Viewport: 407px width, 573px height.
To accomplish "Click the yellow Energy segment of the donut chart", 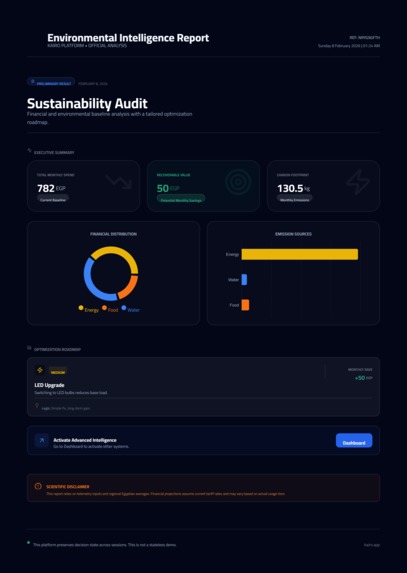I will point(117,250).
